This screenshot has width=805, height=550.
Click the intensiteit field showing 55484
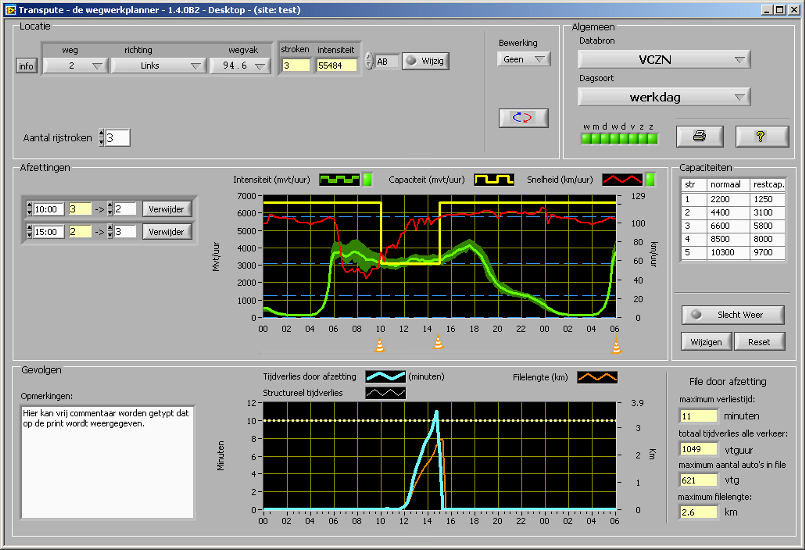337,65
